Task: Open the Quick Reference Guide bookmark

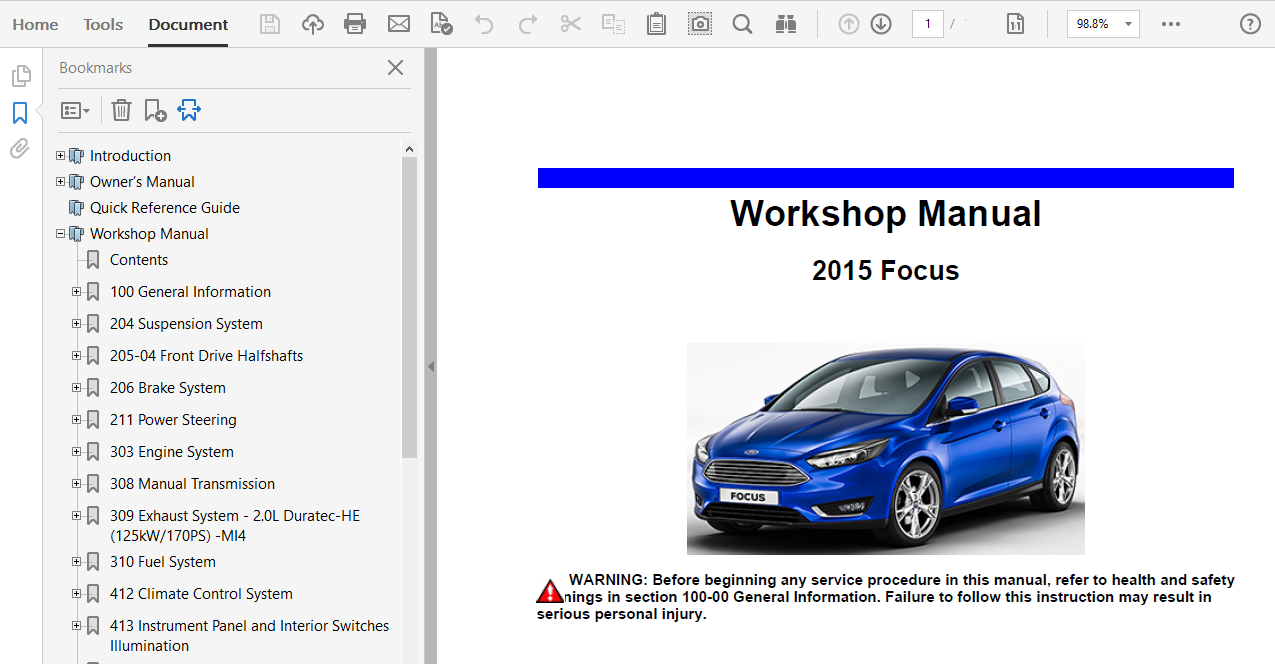Action: (164, 208)
